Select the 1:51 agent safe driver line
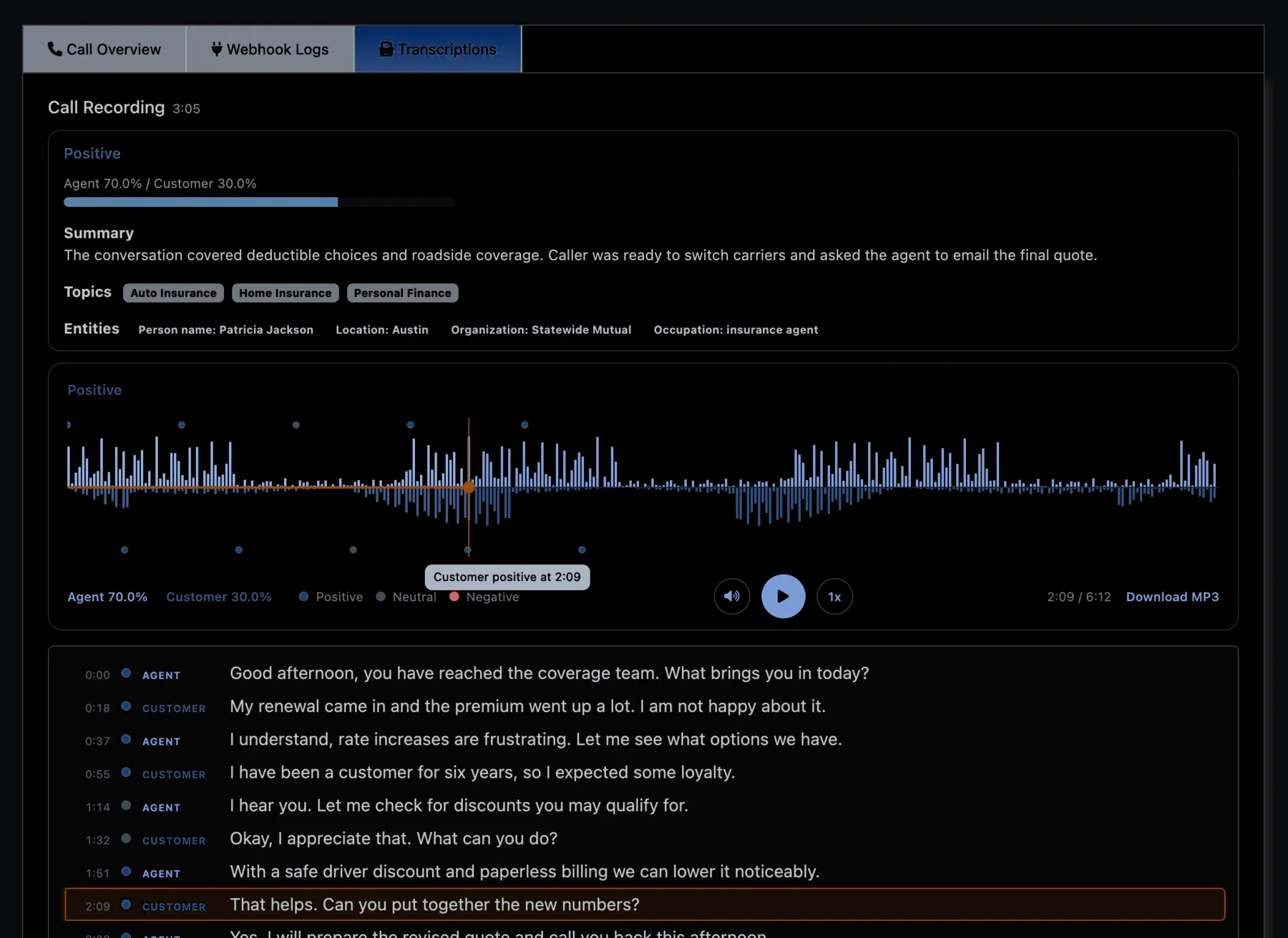This screenshot has width=1288, height=938. click(x=645, y=872)
